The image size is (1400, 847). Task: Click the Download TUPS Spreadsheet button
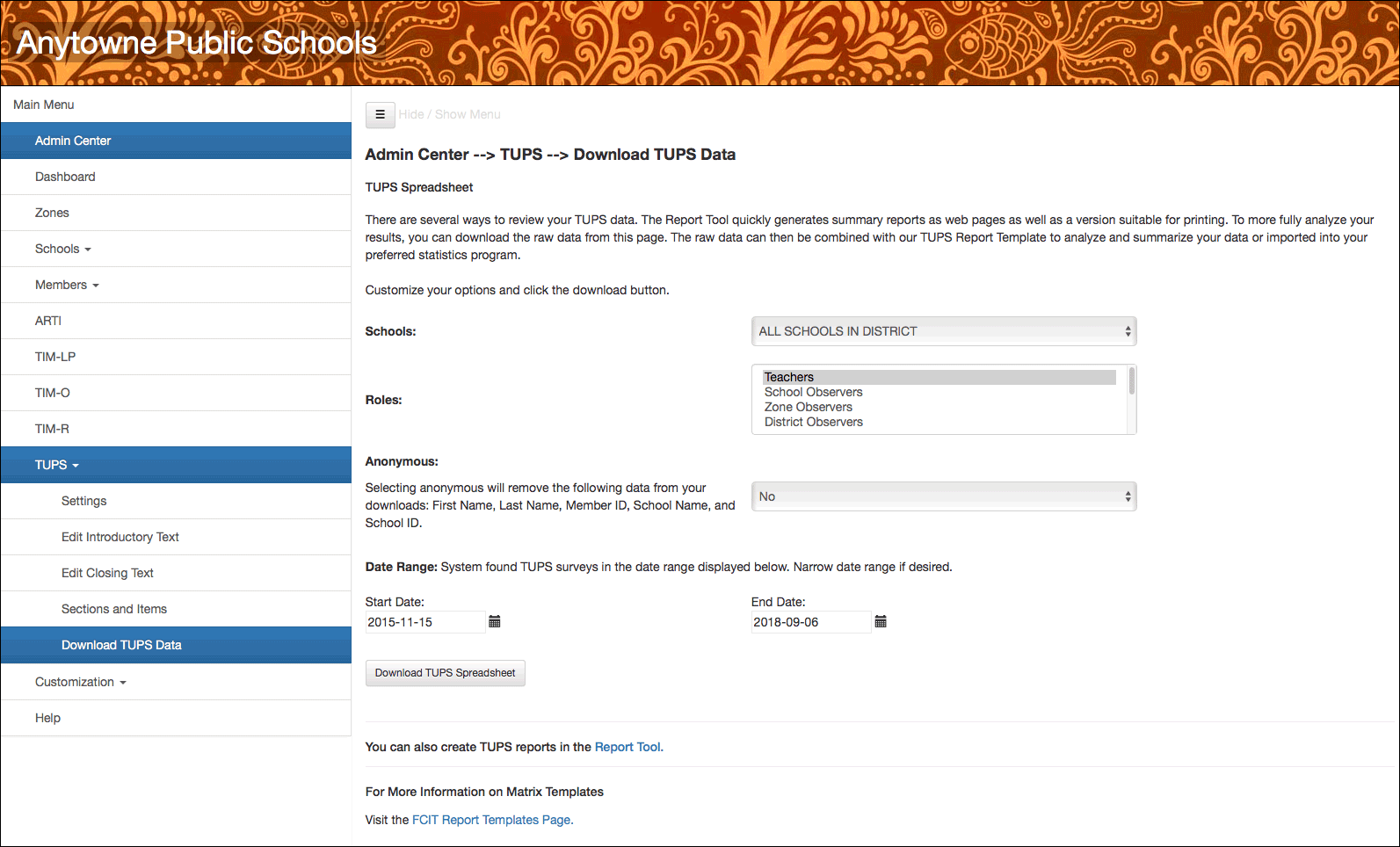click(445, 673)
